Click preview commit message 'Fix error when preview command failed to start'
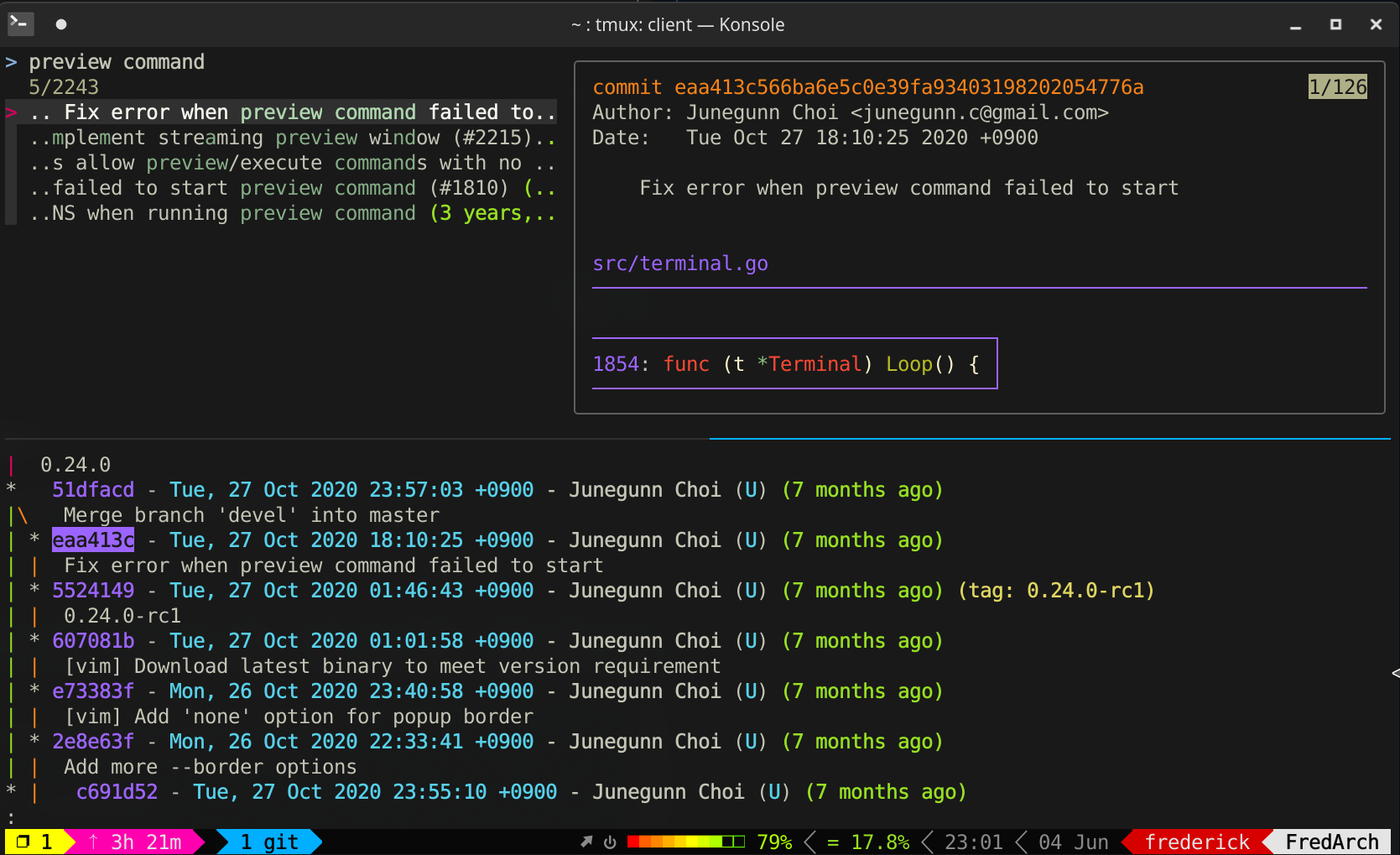This screenshot has width=1400, height=855. 909,188
